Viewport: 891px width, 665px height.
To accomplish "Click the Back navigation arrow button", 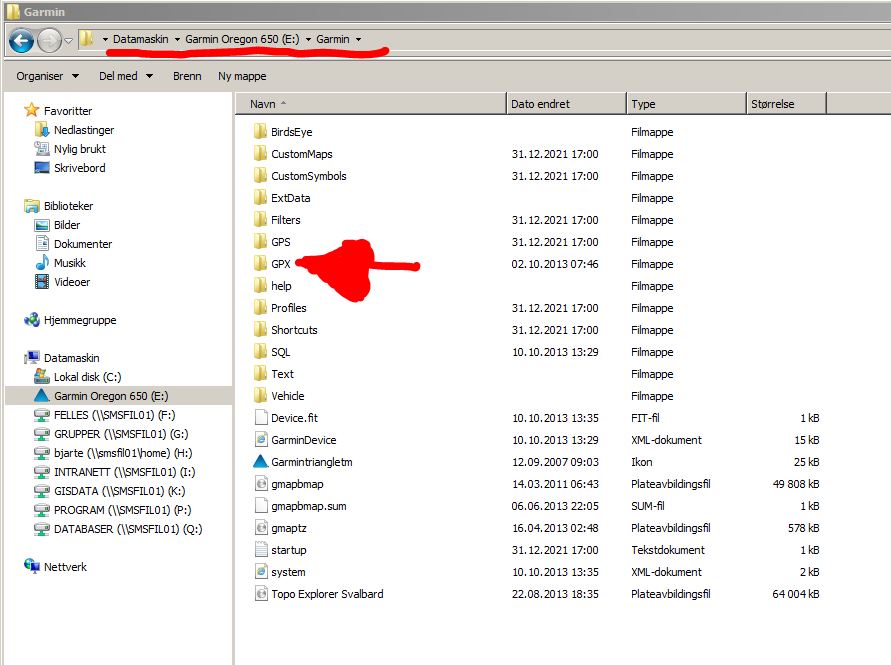I will pos(21,40).
